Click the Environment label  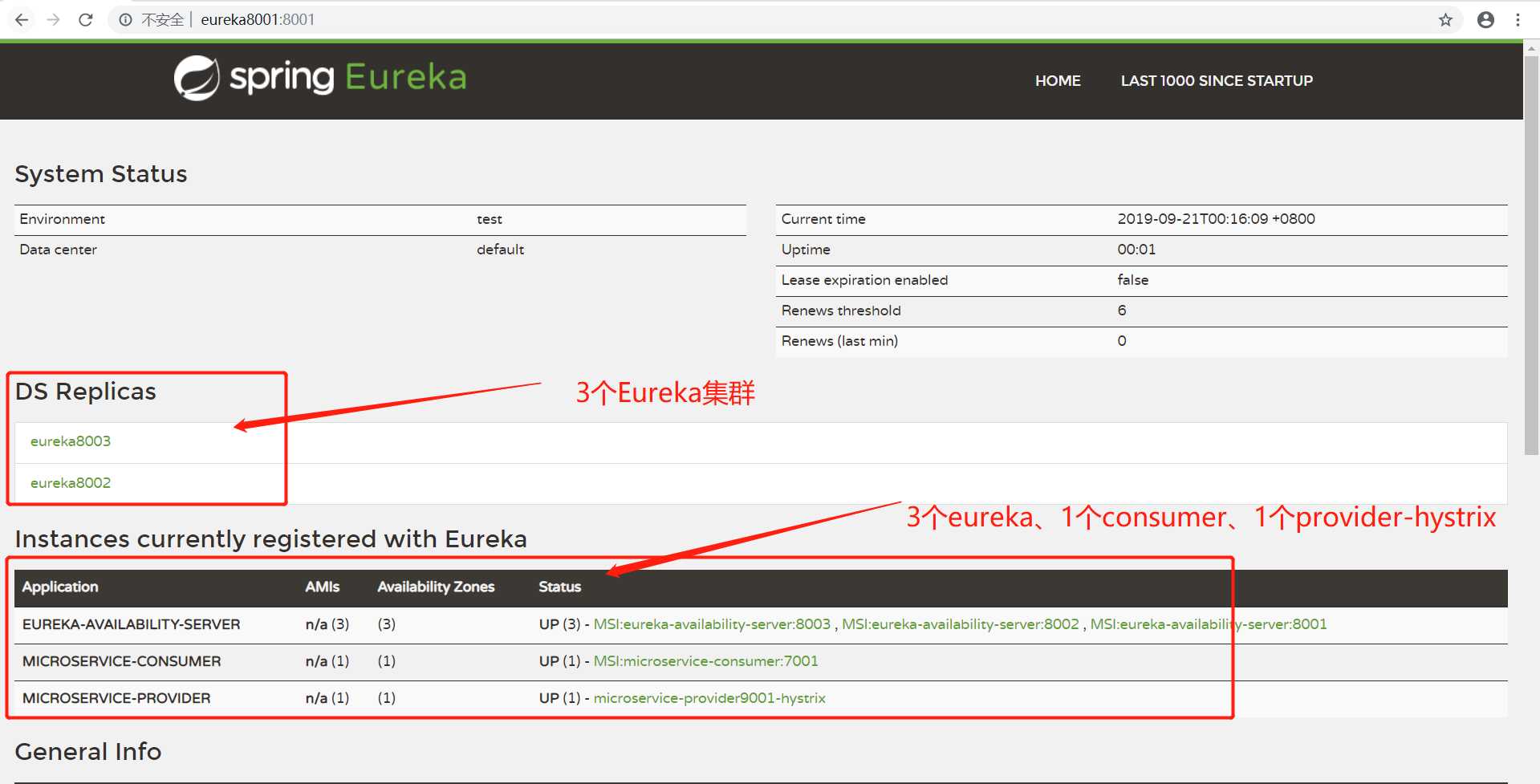62,218
